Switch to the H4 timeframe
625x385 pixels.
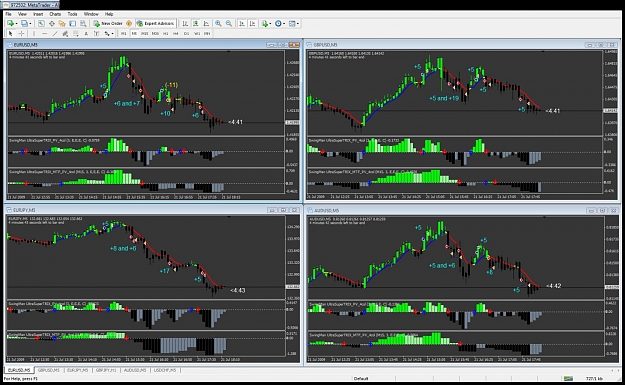click(176, 33)
